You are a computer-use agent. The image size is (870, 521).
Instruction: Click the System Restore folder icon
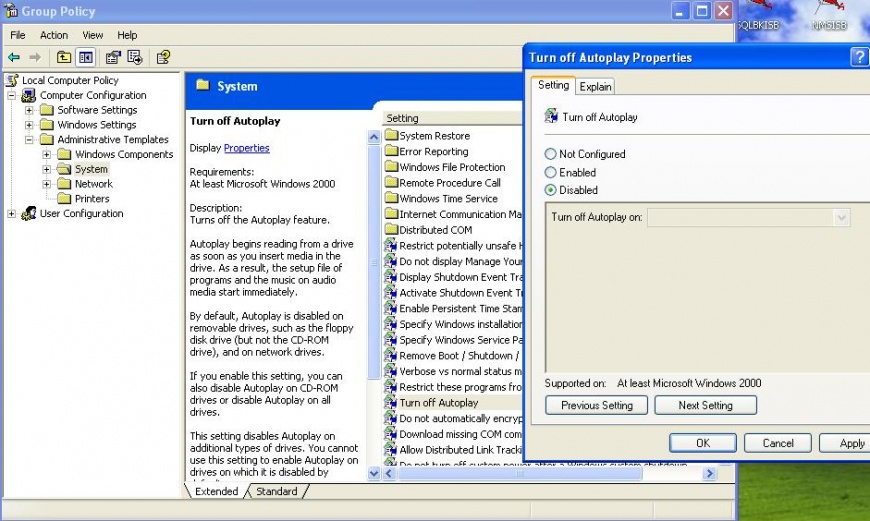click(392, 135)
